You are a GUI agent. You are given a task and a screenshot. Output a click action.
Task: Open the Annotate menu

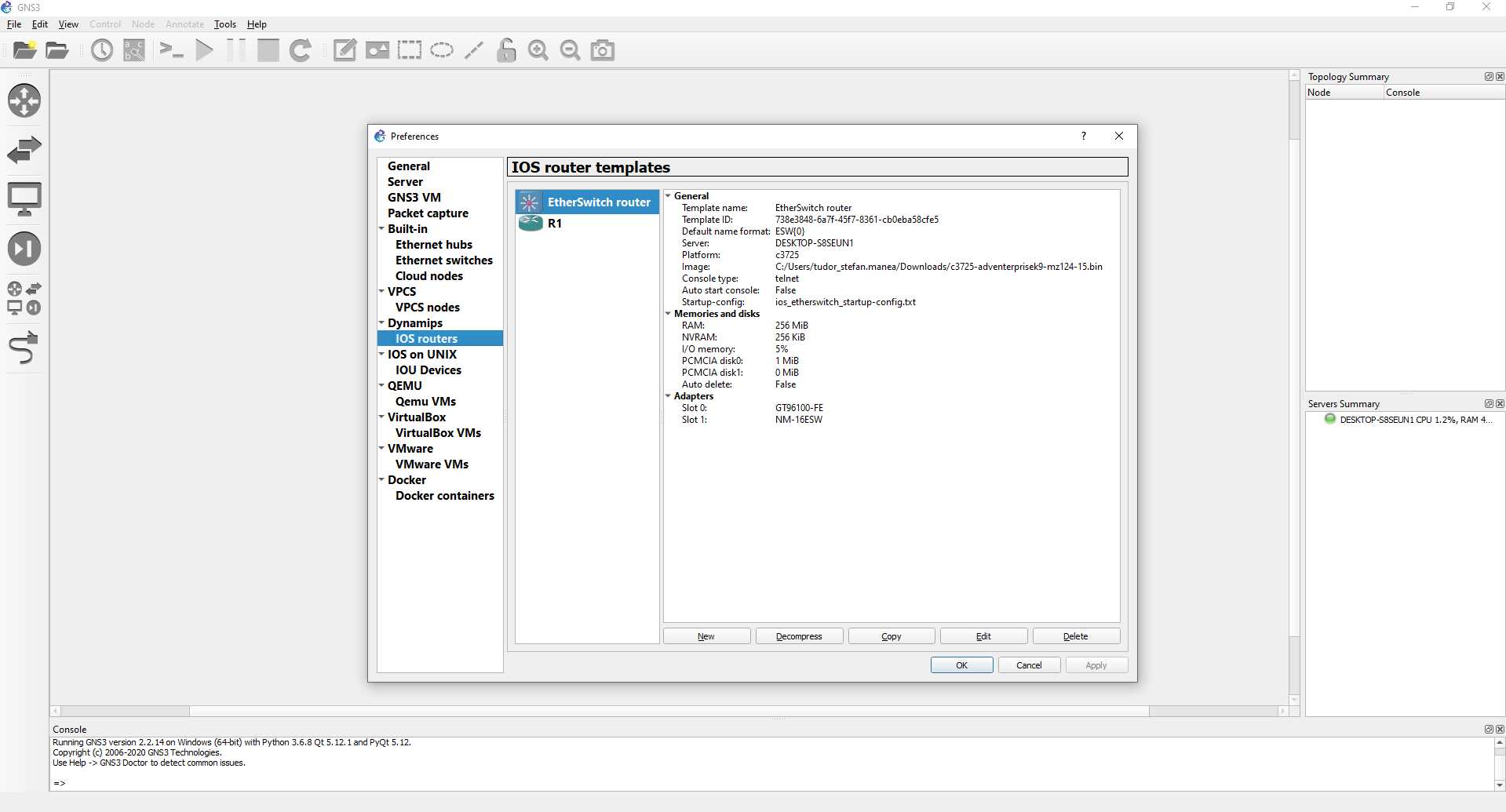(x=184, y=24)
